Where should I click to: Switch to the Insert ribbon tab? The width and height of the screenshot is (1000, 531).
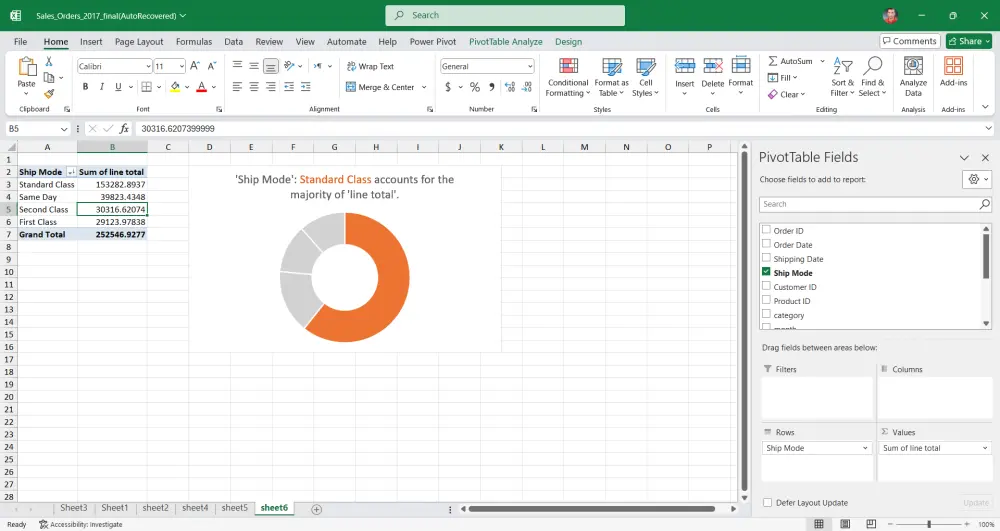91,41
